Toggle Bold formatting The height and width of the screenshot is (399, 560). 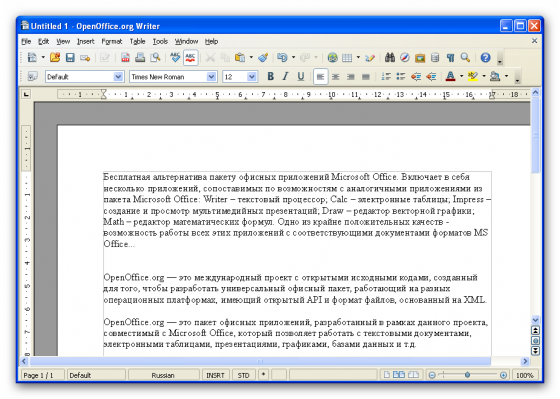271,76
